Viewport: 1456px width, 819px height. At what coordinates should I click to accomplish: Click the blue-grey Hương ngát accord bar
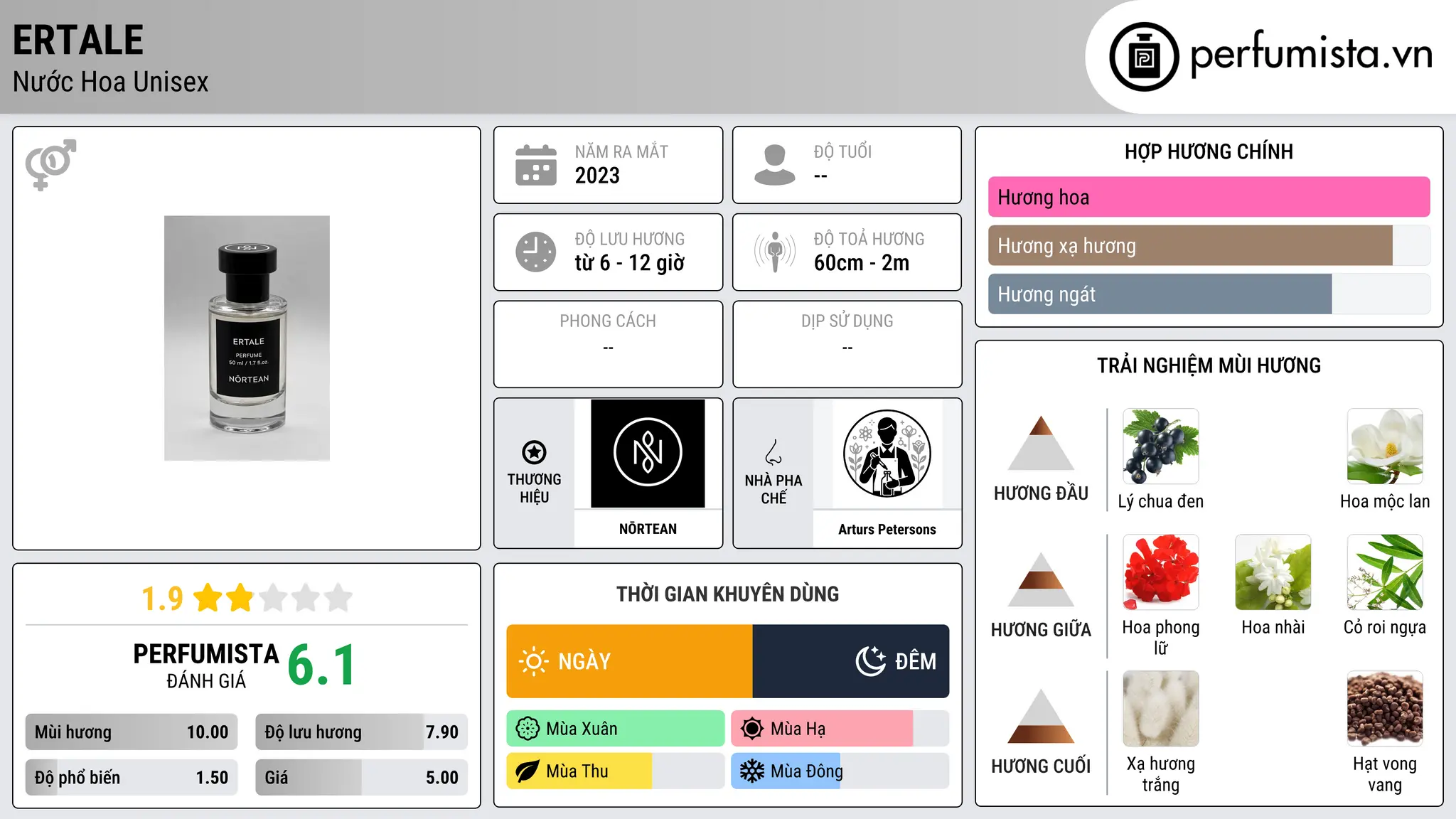point(1160,294)
